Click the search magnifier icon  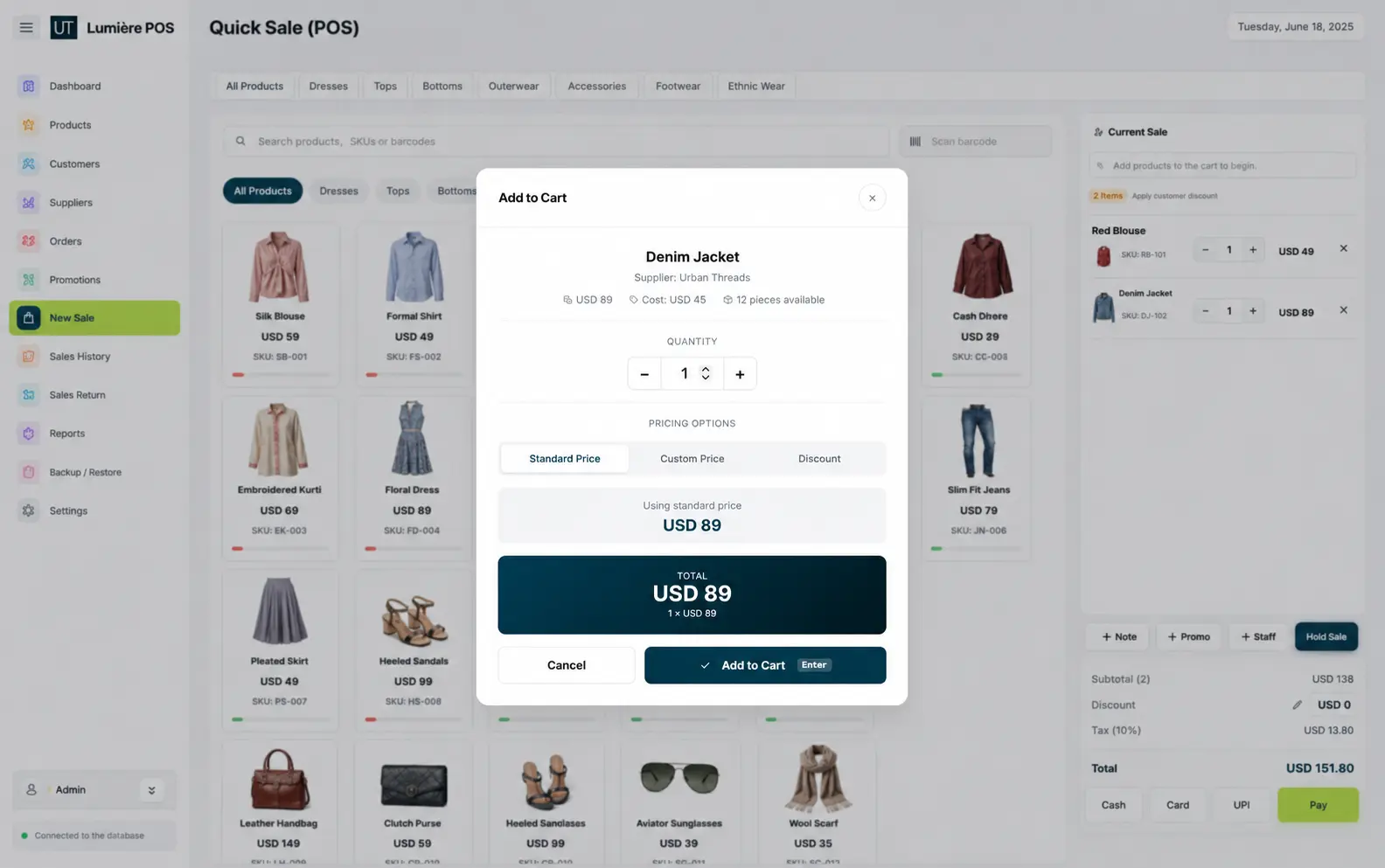click(x=240, y=141)
